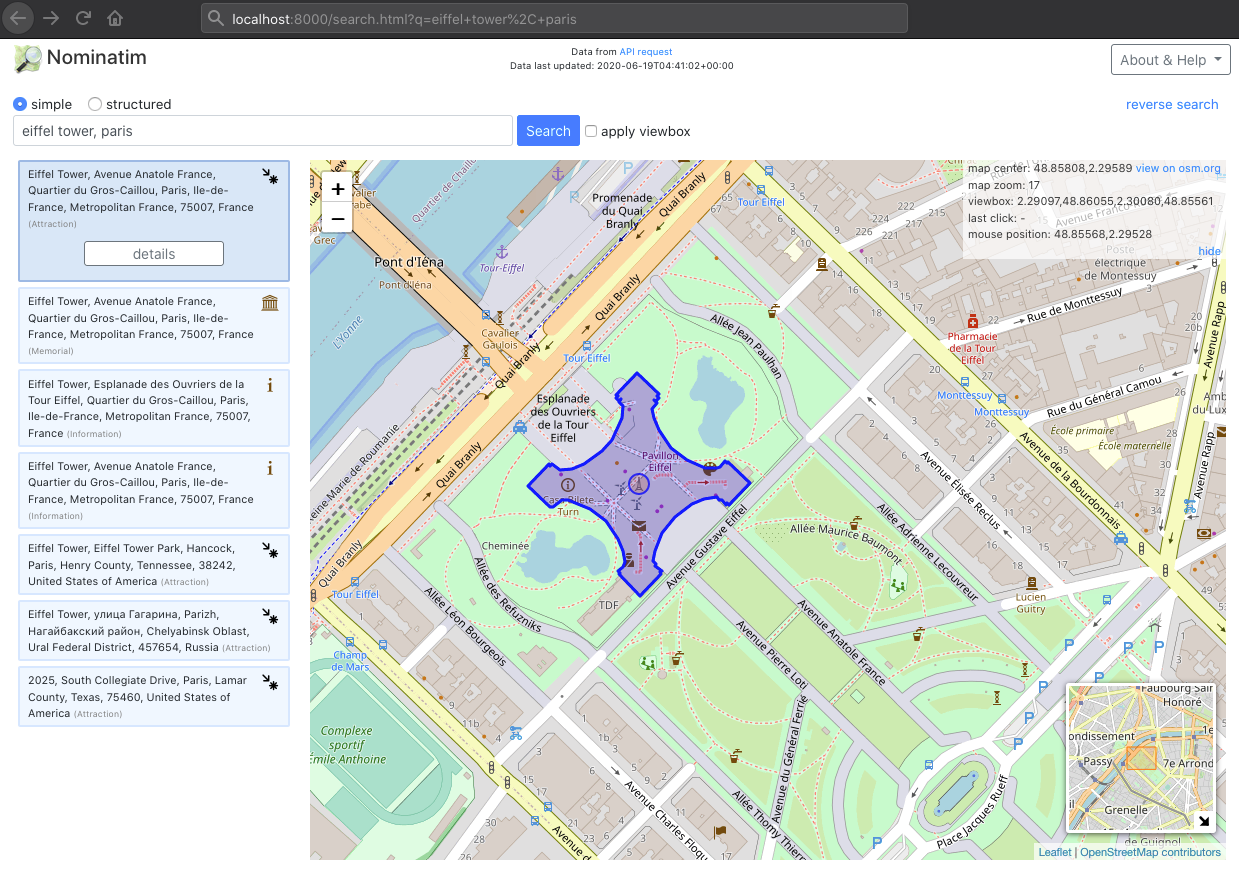
Task: Click information icon in fourth result row
Action: click(x=270, y=467)
